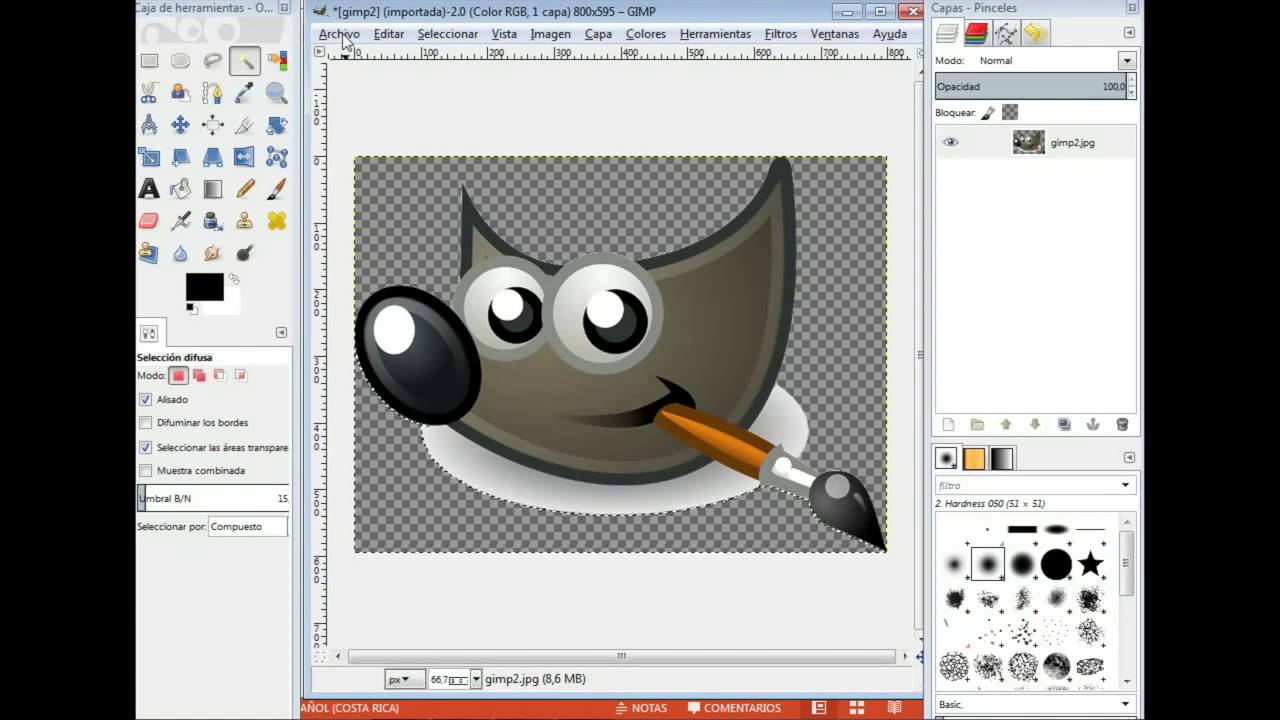Select the Pencil tool
The height and width of the screenshot is (720, 1280).
click(244, 189)
